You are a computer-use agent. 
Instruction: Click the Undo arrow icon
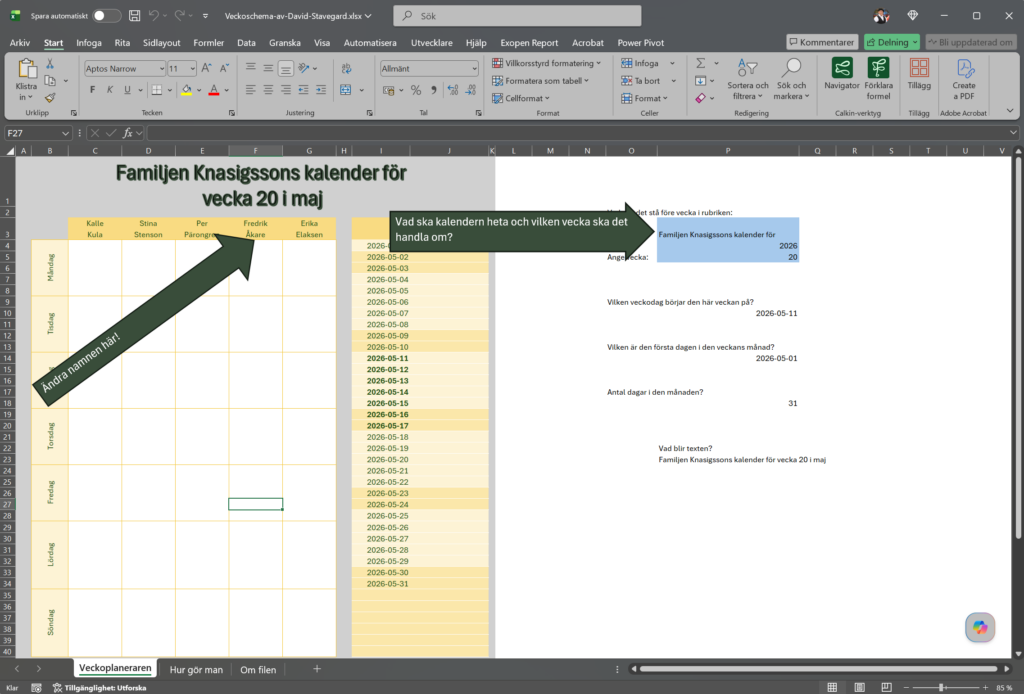tap(153, 16)
